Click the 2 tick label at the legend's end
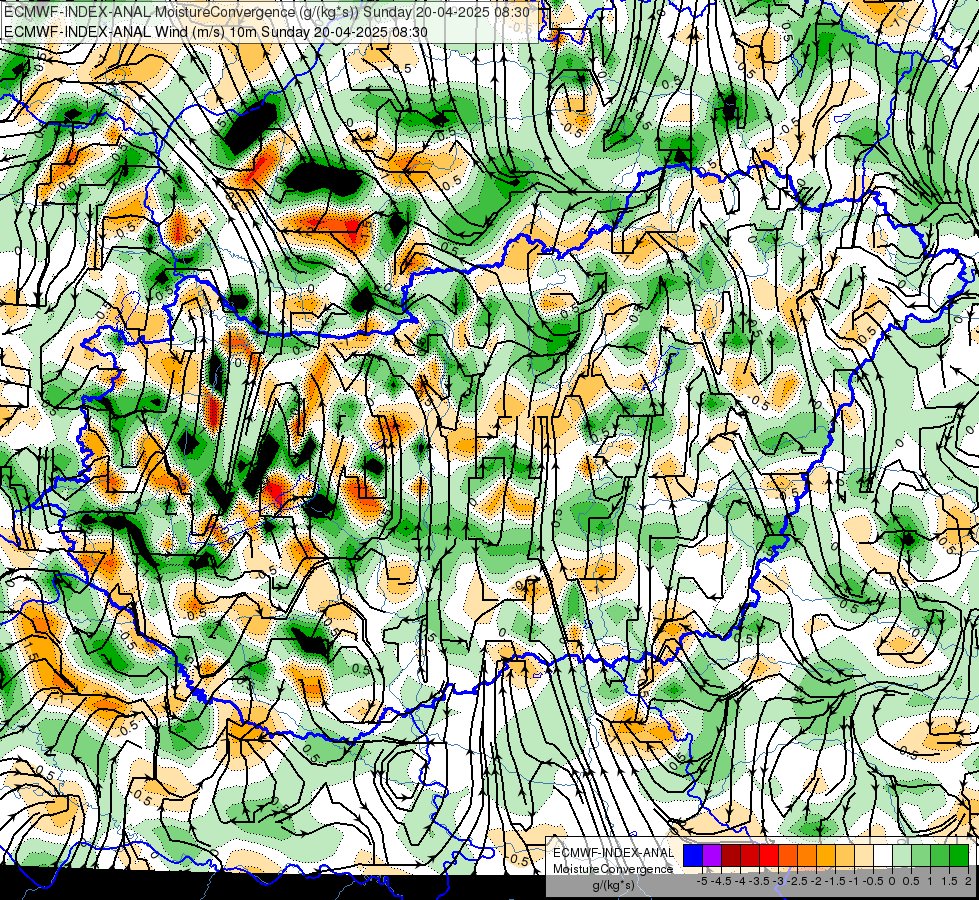The image size is (979, 900). [x=969, y=881]
